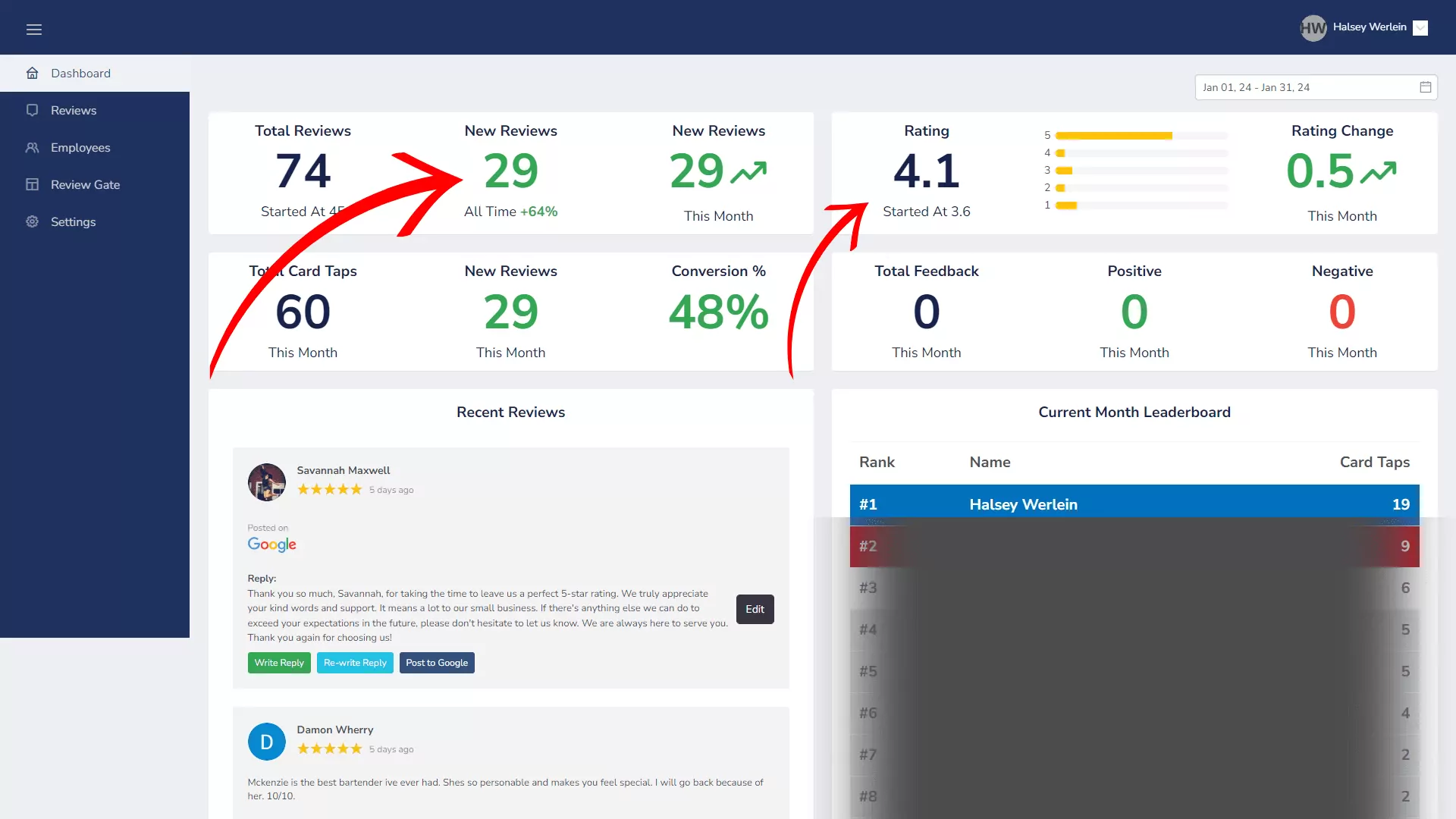
Task: Open the calendar icon in date field
Action: (1425, 87)
